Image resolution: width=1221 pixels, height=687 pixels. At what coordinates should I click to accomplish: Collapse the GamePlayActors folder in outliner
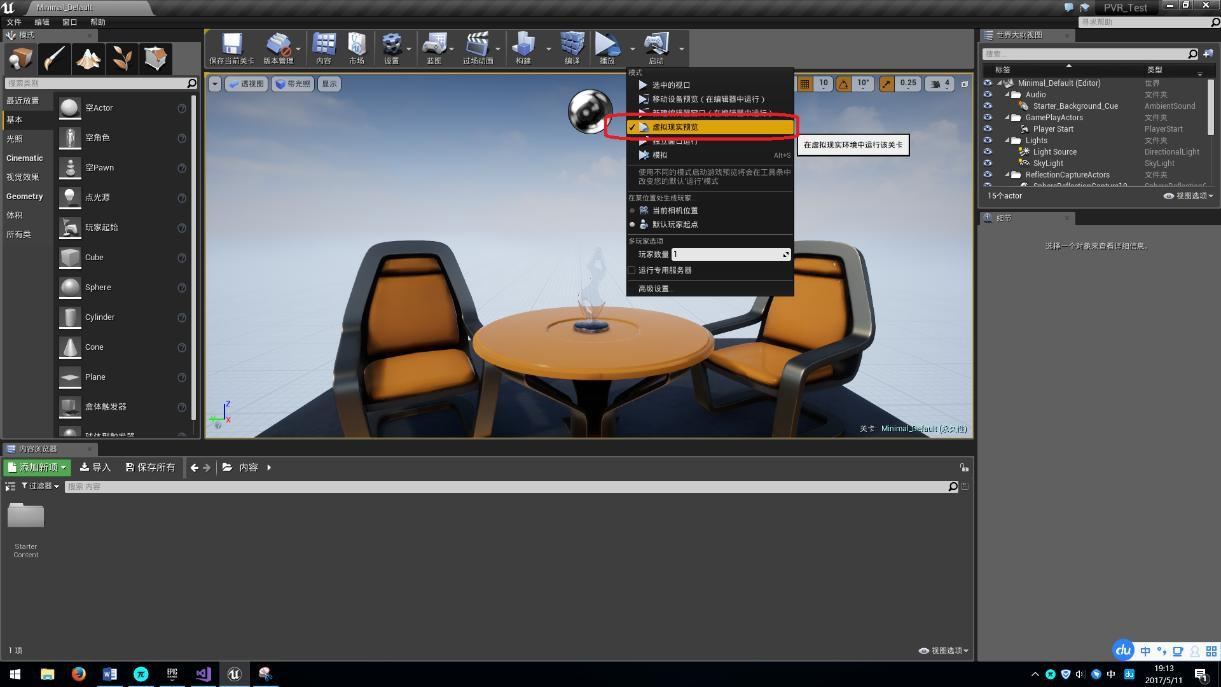click(1008, 118)
